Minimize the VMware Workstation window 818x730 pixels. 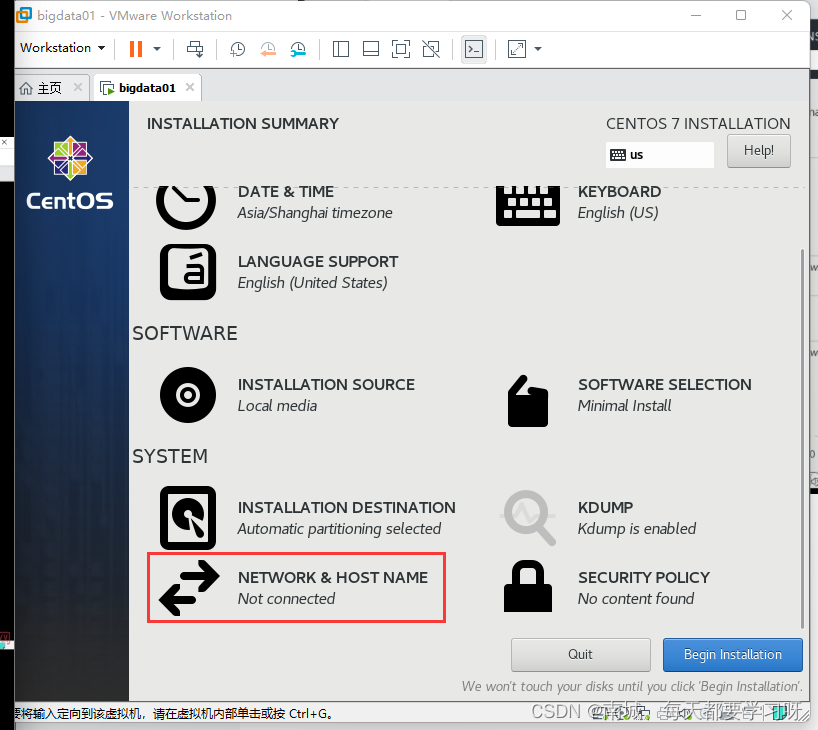(696, 15)
